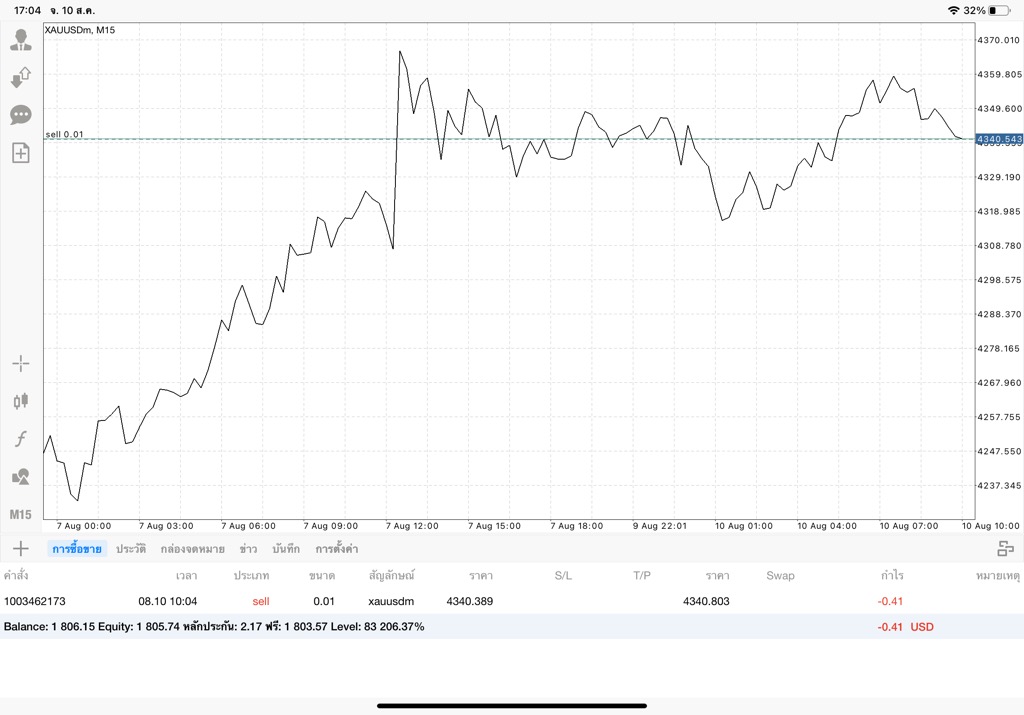Sort orders by กำไร profit column

pos(892,575)
